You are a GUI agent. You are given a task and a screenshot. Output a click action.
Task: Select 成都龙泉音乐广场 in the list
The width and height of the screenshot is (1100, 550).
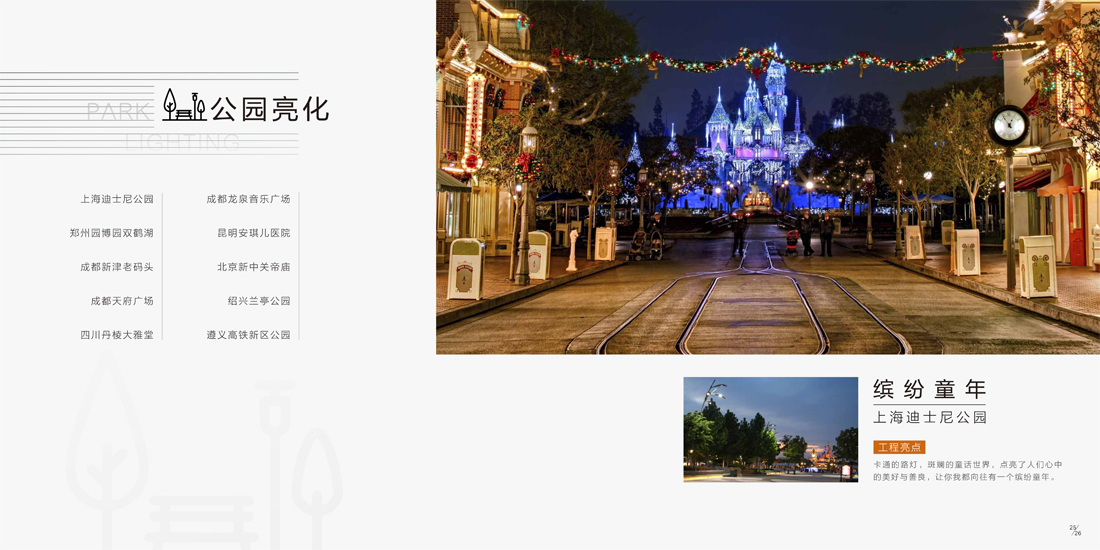248,199
